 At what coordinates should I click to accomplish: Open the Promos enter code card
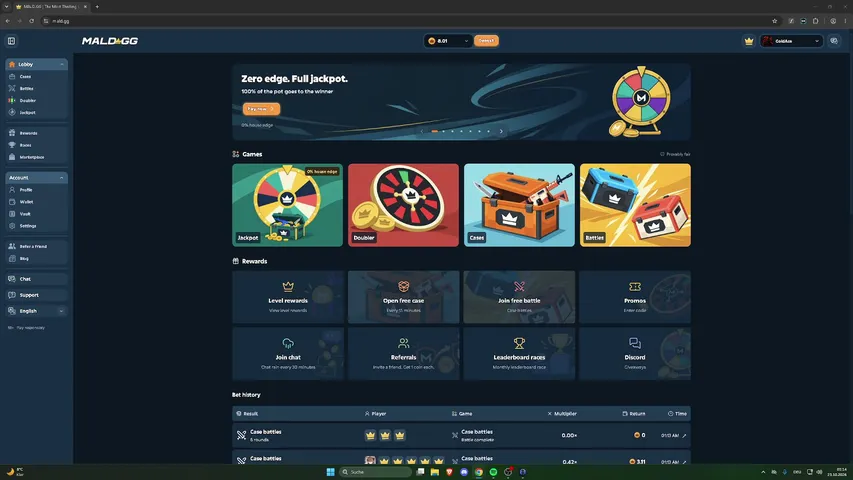click(x=635, y=297)
